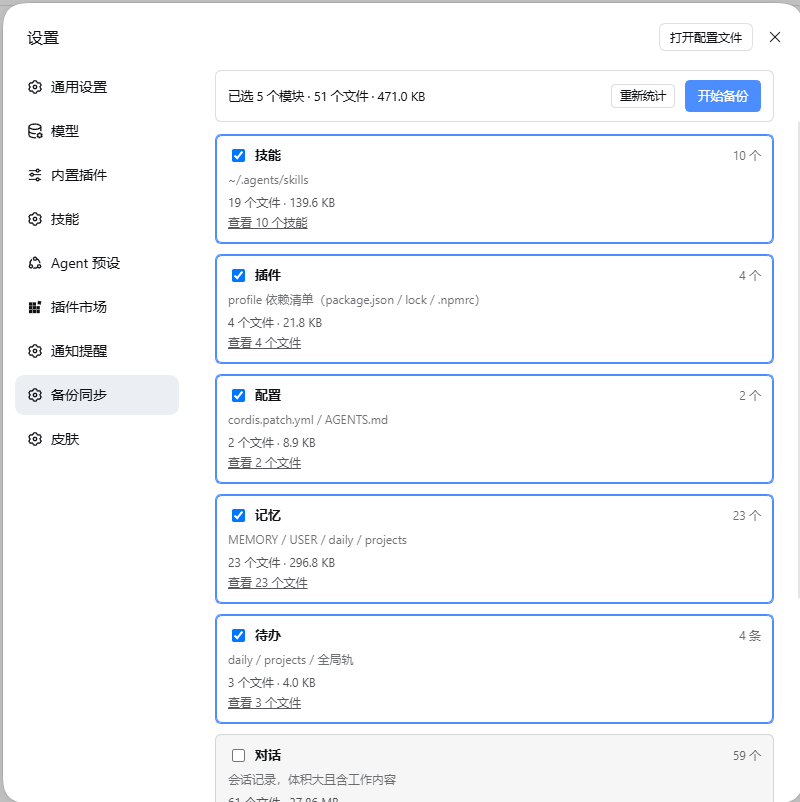Image resolution: width=800 pixels, height=802 pixels.
Task: Click MEMORY / USER / daily / projects text
Action: (x=317, y=540)
